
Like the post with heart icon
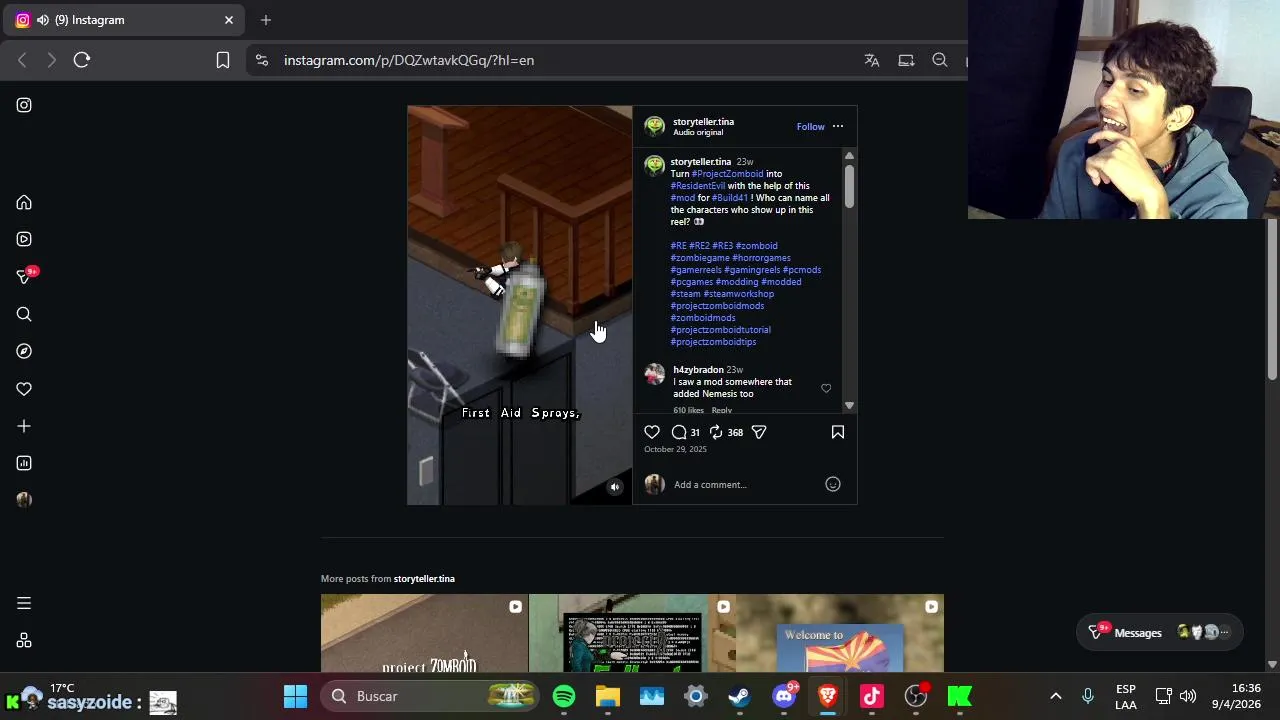tap(652, 432)
